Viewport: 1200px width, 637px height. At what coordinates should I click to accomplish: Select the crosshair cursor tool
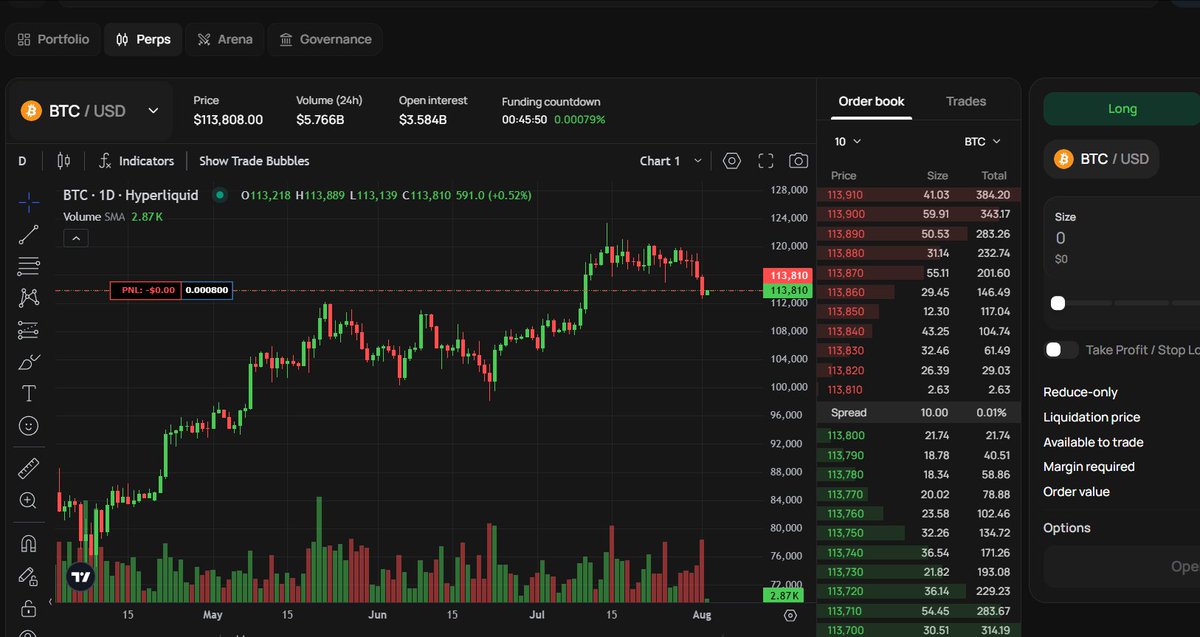click(x=29, y=203)
